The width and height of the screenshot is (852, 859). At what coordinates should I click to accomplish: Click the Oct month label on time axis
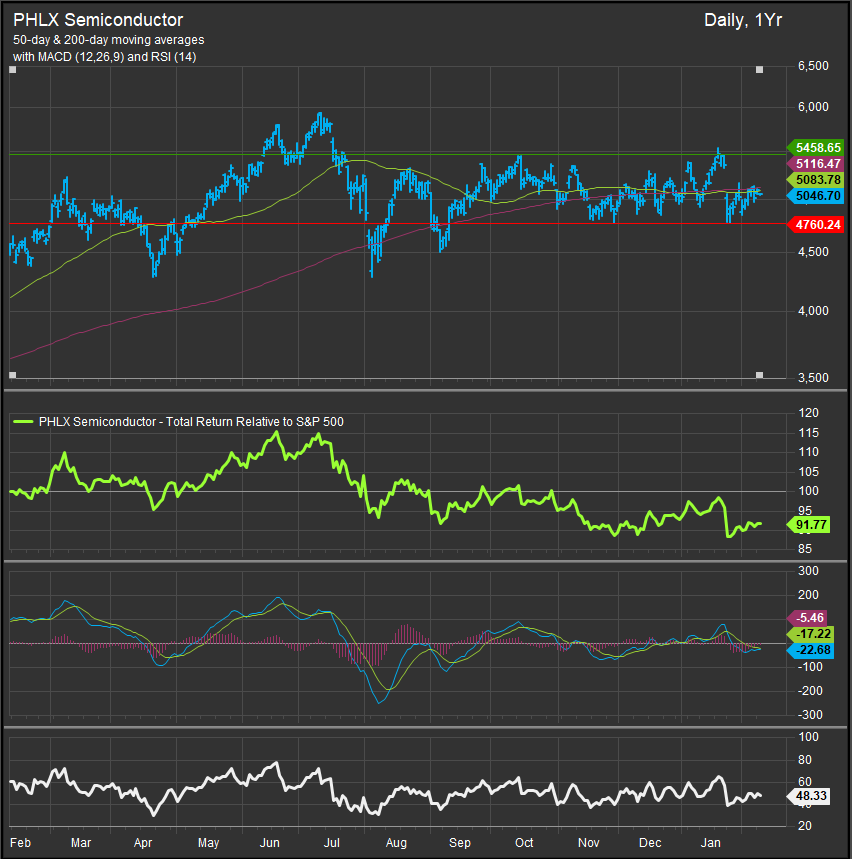tap(524, 843)
